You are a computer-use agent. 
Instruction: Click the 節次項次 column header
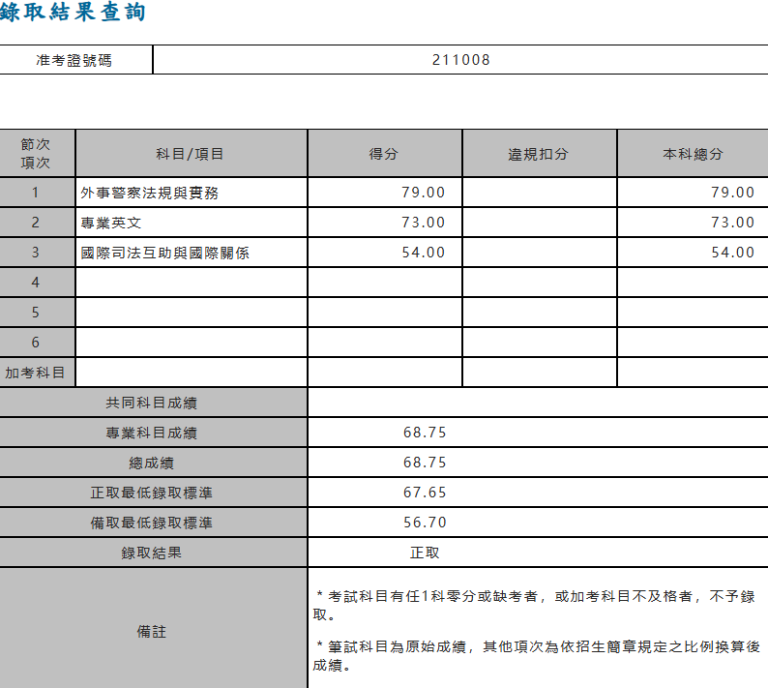37,154
